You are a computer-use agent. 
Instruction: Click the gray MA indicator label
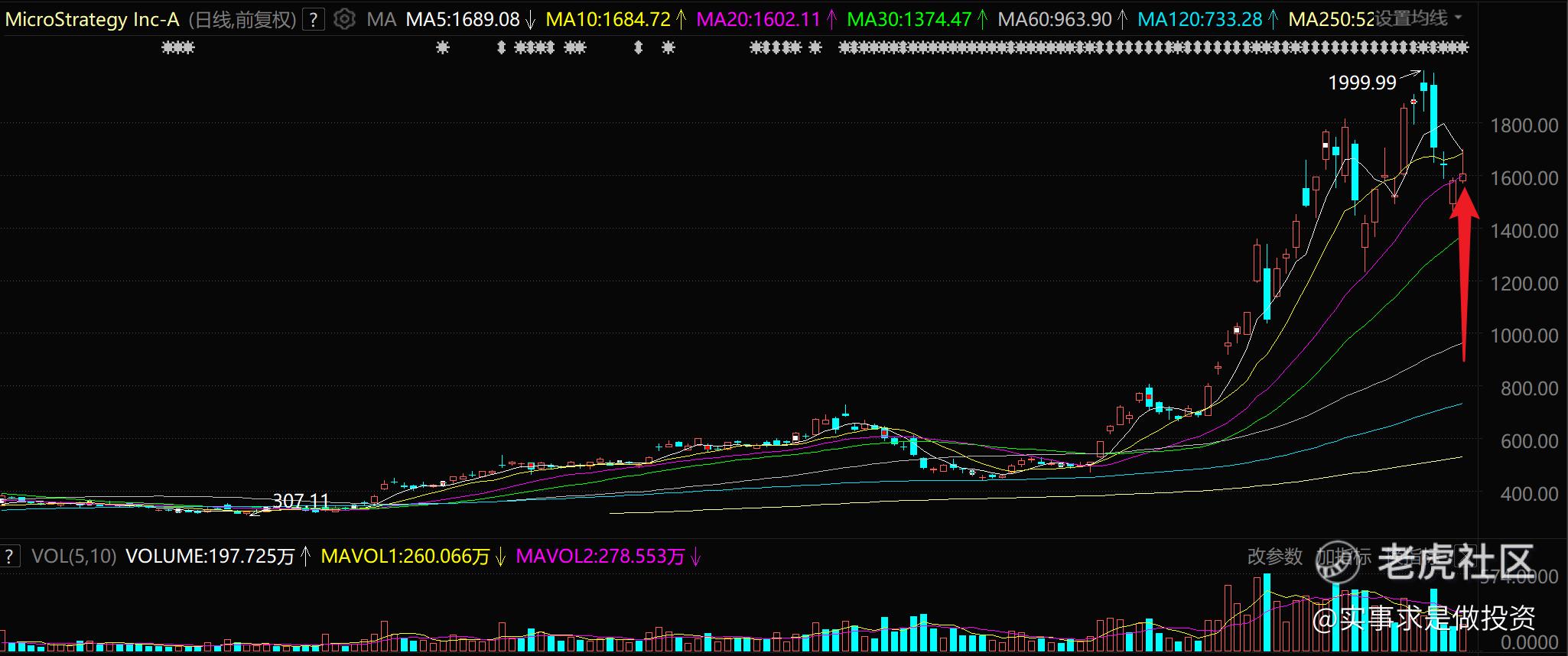382,19
